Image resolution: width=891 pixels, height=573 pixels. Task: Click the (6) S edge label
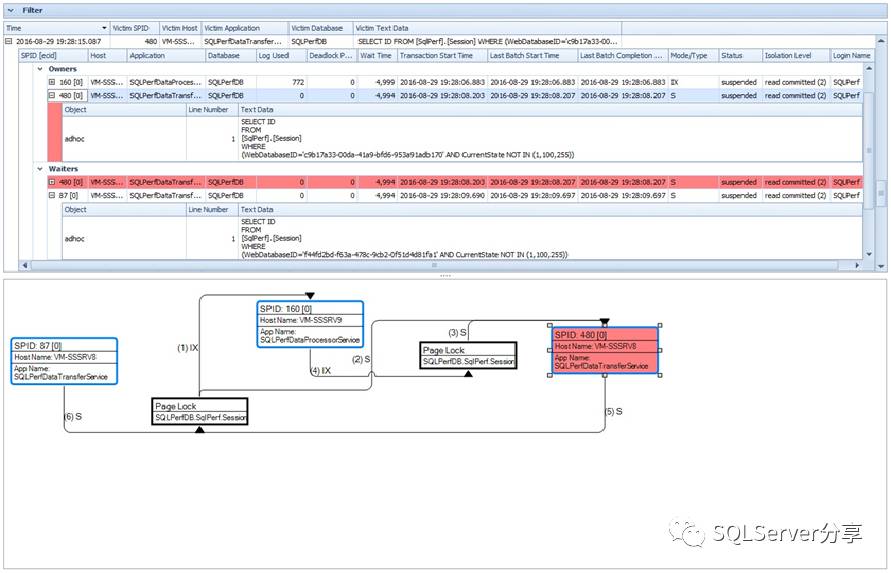point(73,417)
